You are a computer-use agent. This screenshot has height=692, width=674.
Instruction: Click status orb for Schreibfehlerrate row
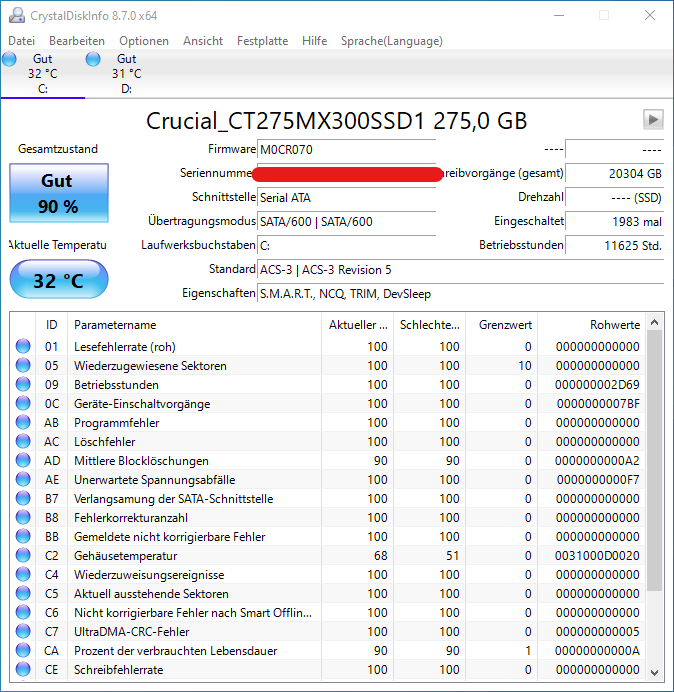pos(23,669)
